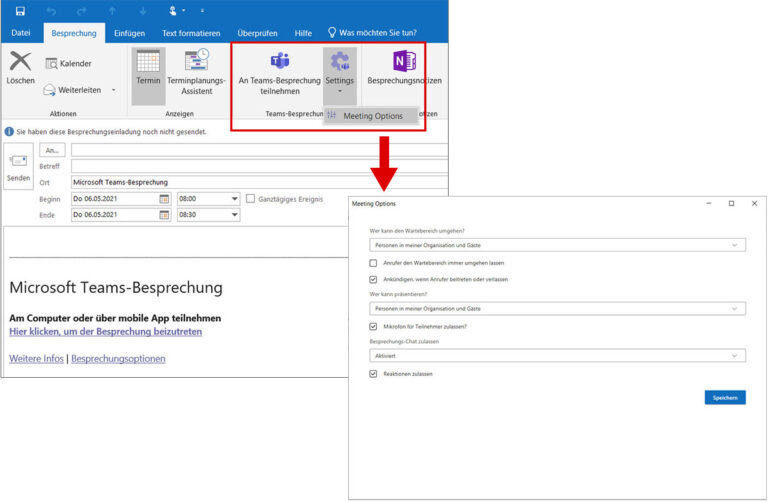Open the Beginn time 08:00 dropdown
Viewport: 768px width, 502px height.
click(235, 199)
